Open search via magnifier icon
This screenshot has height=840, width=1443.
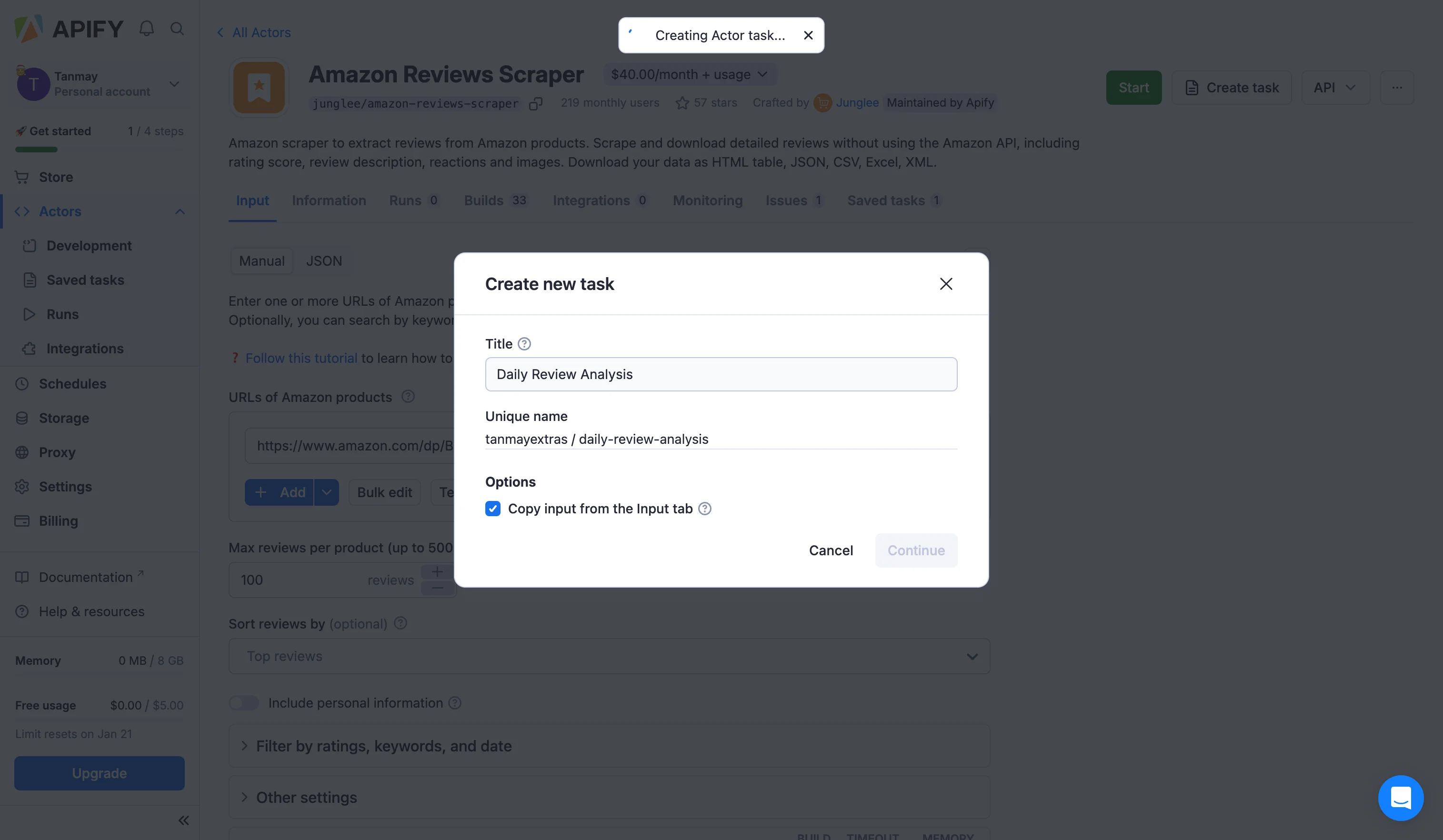177,29
